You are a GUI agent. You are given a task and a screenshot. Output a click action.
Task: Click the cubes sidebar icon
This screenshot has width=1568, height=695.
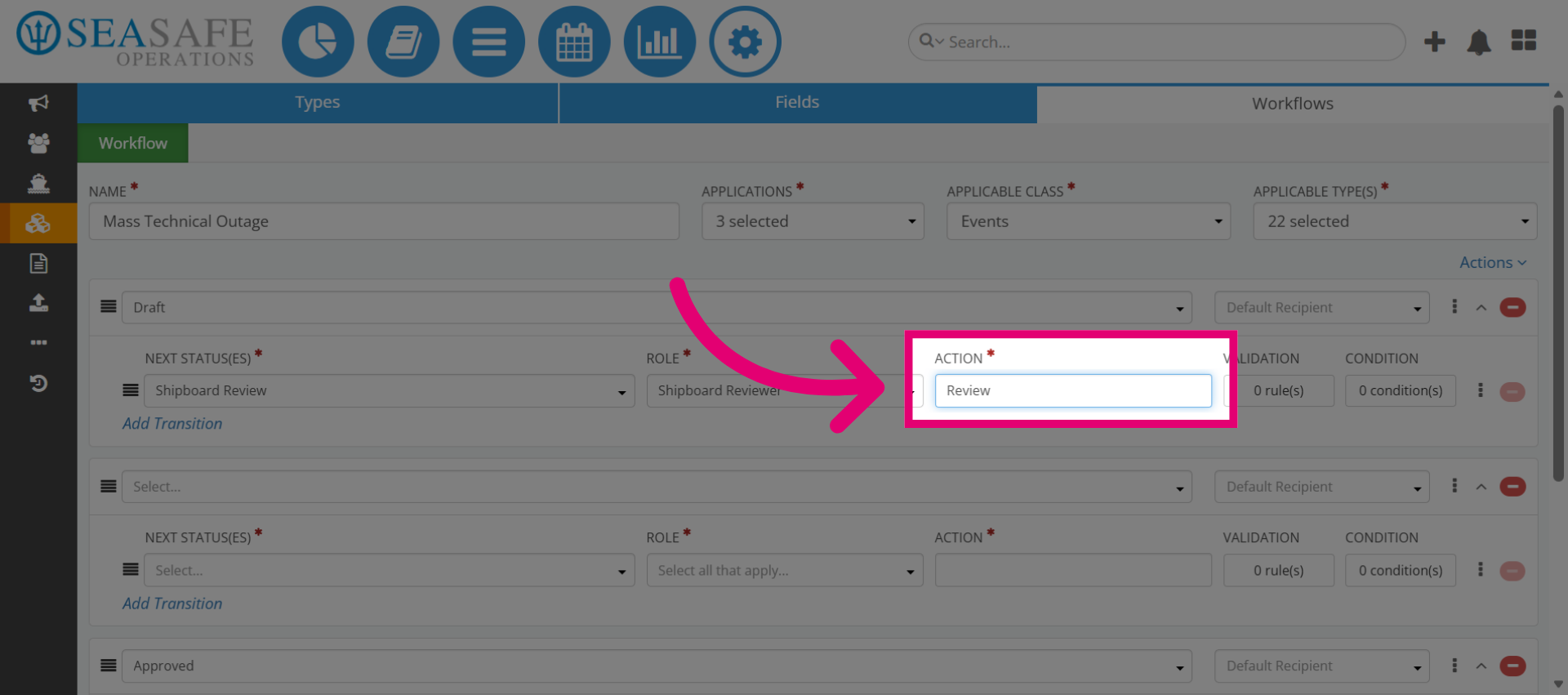(38, 223)
